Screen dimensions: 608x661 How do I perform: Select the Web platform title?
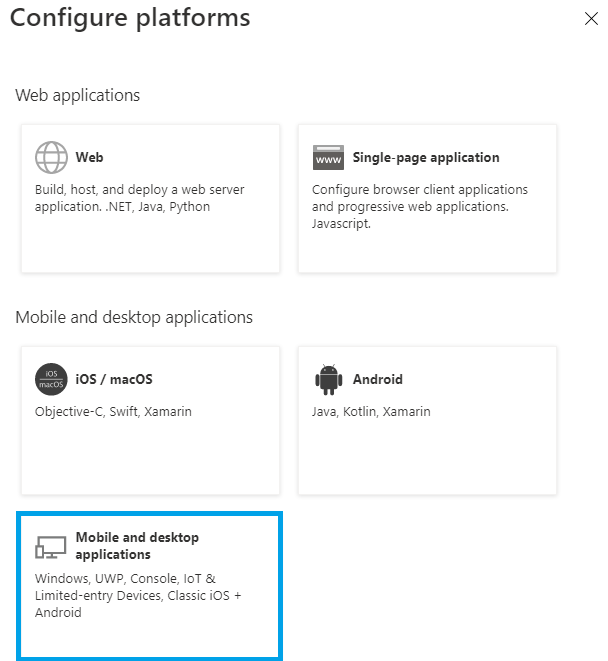point(89,157)
